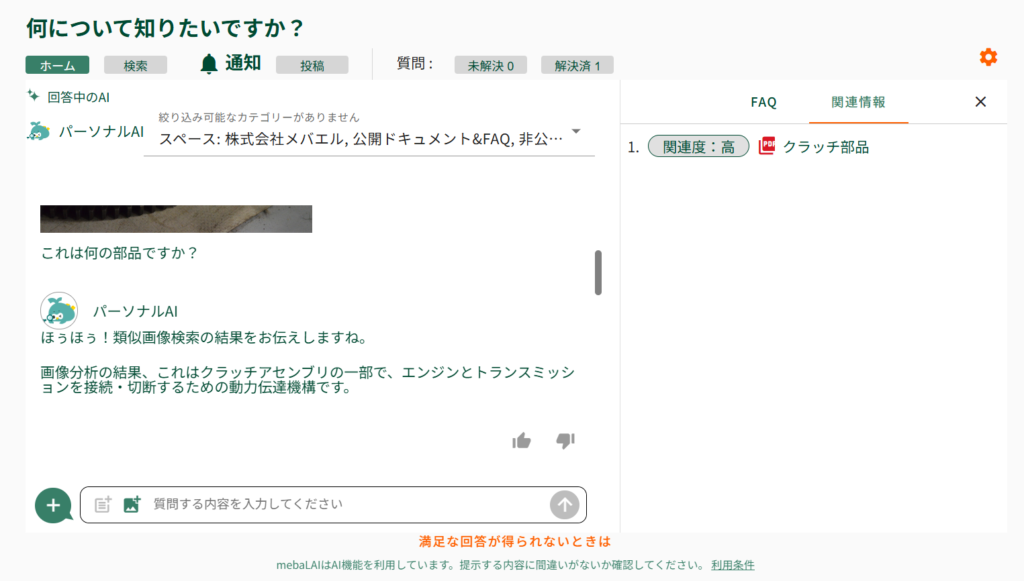This screenshot has width=1024, height=581.
Task: Show 解決済 1 questions
Action: [577, 65]
